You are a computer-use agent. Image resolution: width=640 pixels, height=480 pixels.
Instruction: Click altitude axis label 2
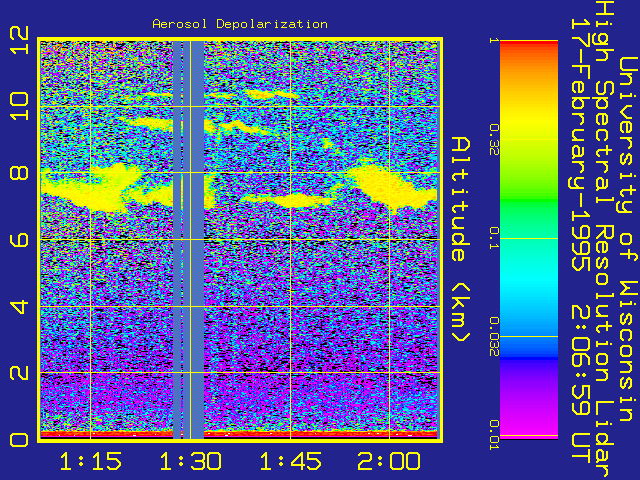click(19, 373)
